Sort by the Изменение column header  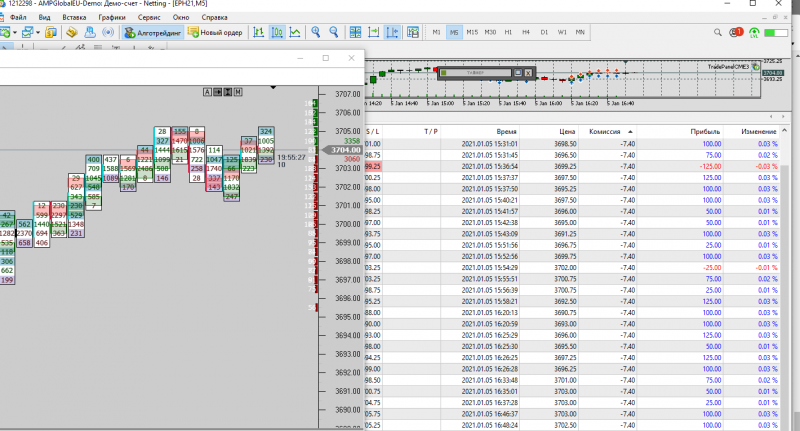pos(759,132)
